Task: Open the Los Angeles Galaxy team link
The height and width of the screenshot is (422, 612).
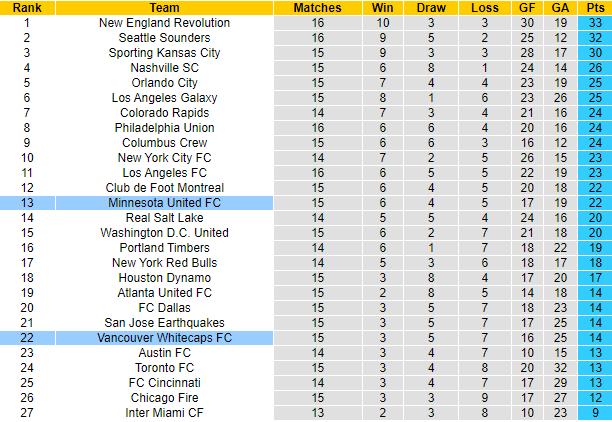Action: coord(165,98)
